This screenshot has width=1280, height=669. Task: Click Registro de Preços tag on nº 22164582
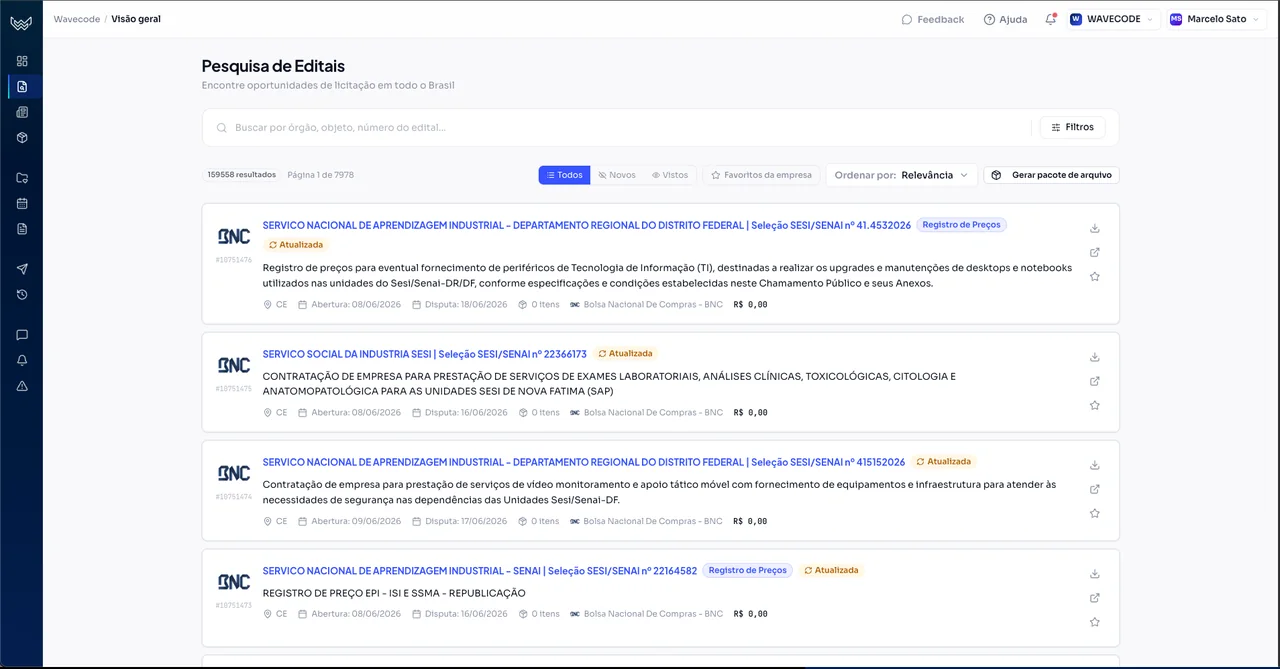(x=747, y=571)
